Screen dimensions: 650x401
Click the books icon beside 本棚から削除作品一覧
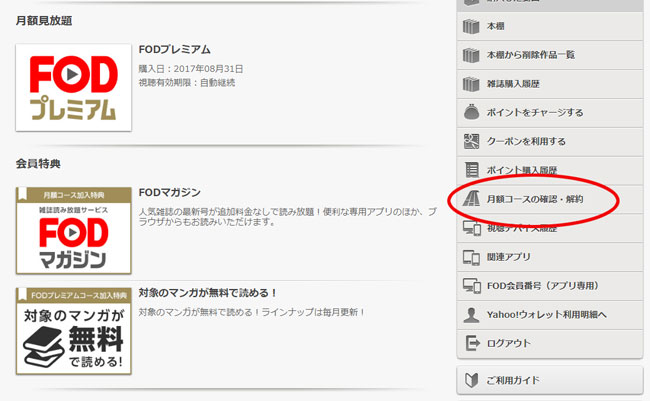tap(471, 55)
